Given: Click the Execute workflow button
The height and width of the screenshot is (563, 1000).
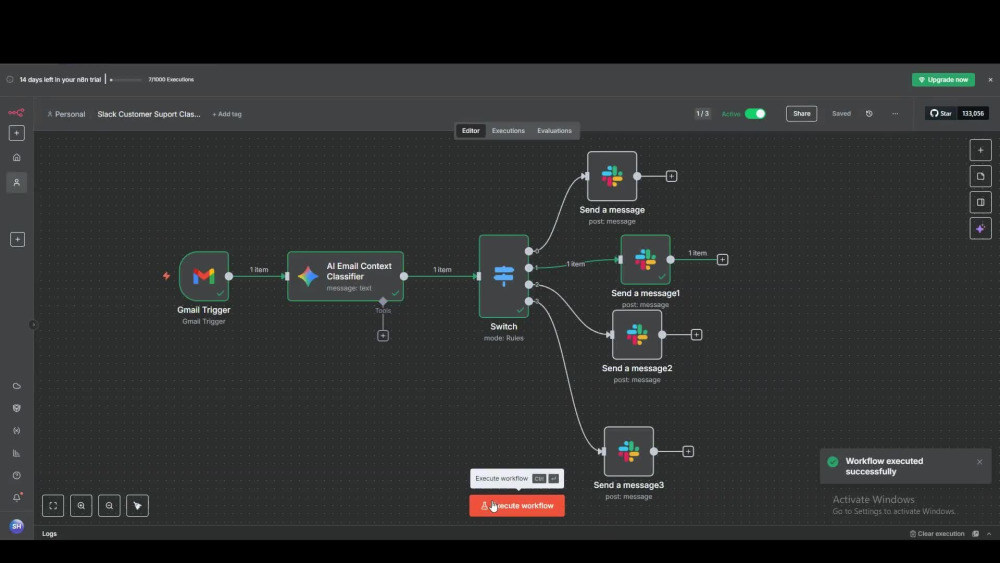Looking at the screenshot, I should coord(517,506).
